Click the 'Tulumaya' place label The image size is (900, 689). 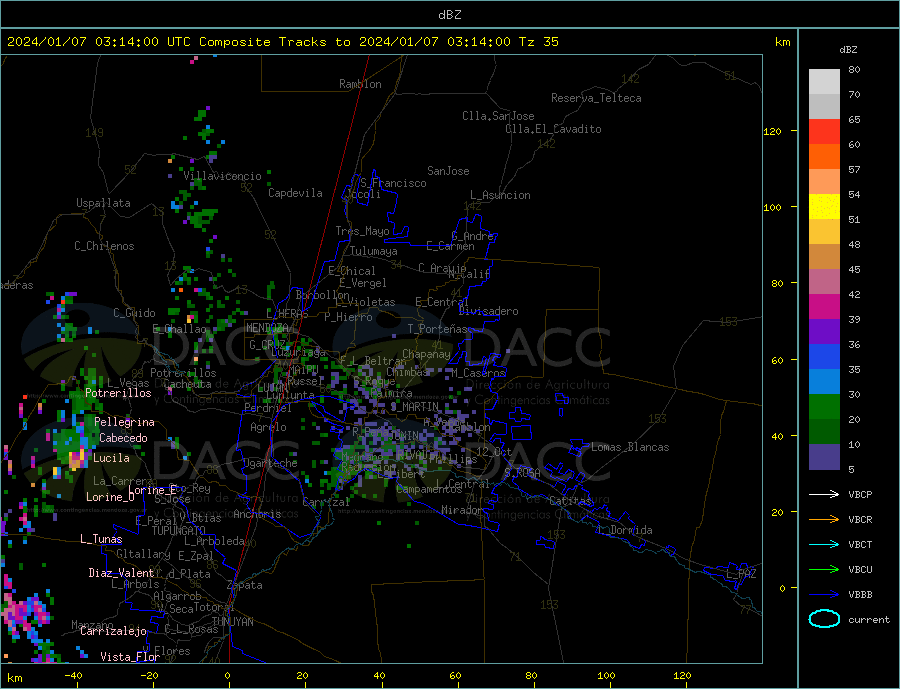point(373,251)
